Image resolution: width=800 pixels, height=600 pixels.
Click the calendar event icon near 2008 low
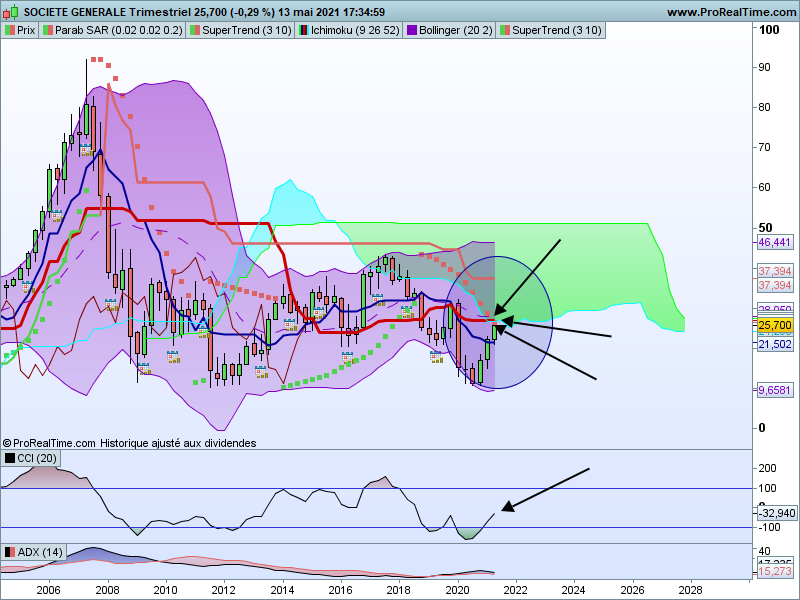coord(111,305)
